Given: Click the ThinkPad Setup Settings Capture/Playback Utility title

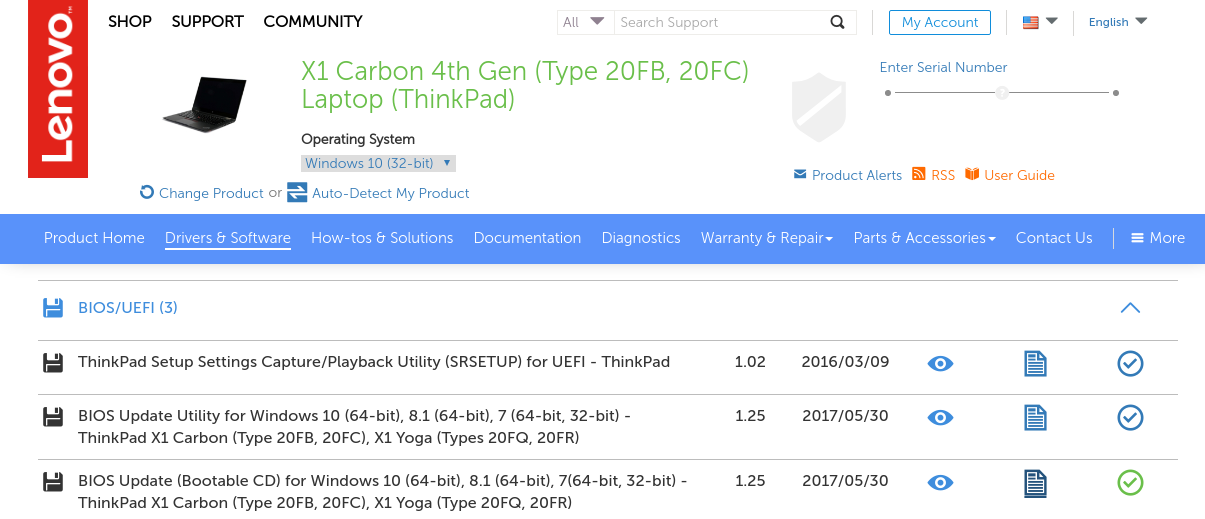Looking at the screenshot, I should click(374, 362).
